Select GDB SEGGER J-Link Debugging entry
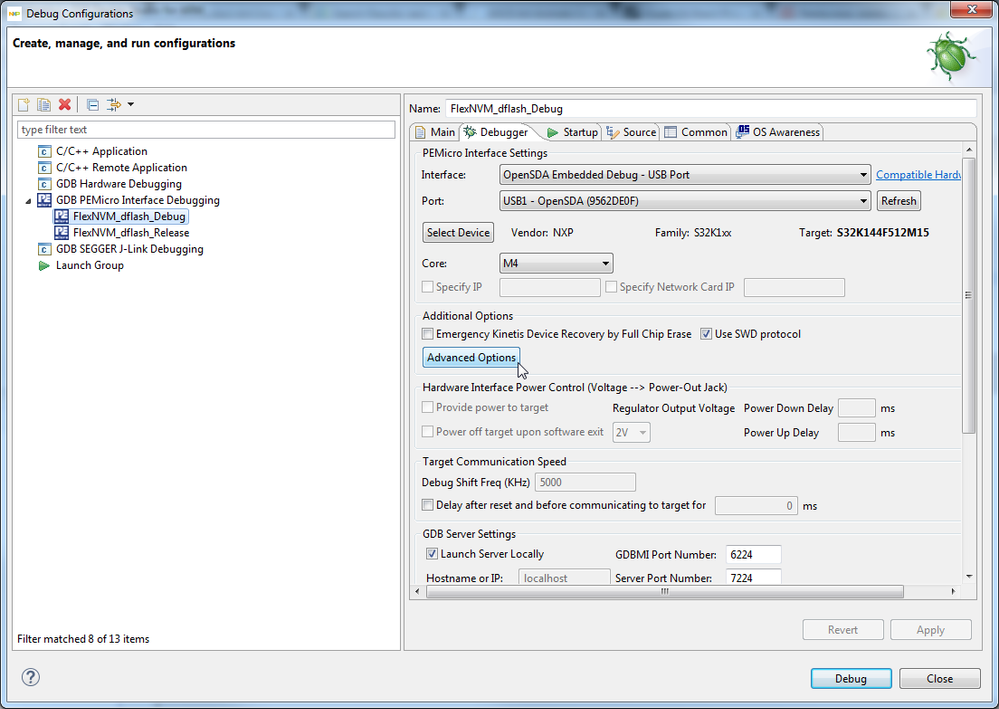 click(x=129, y=249)
